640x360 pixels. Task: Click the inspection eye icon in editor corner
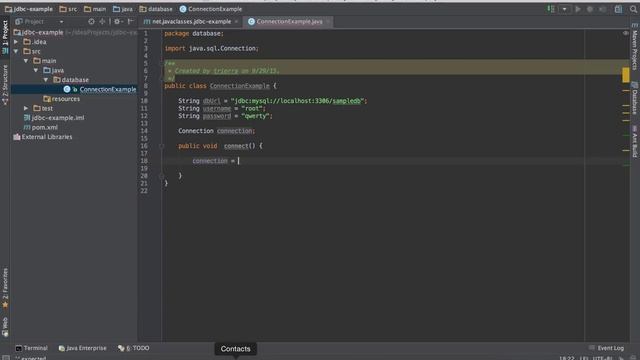(x=625, y=33)
